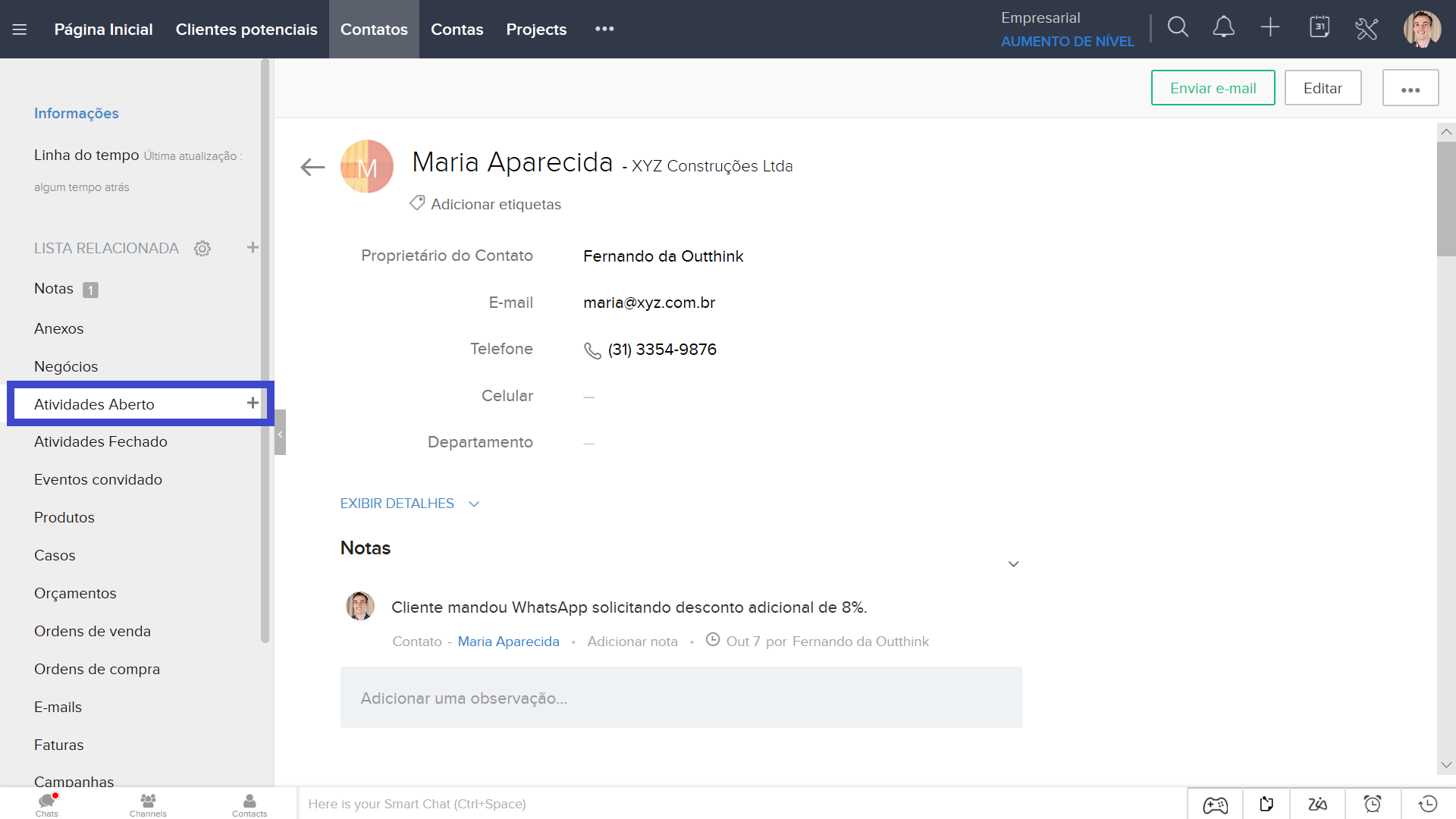Open the Chats icon in bottom bar
The width and height of the screenshot is (1456, 819).
[47, 804]
